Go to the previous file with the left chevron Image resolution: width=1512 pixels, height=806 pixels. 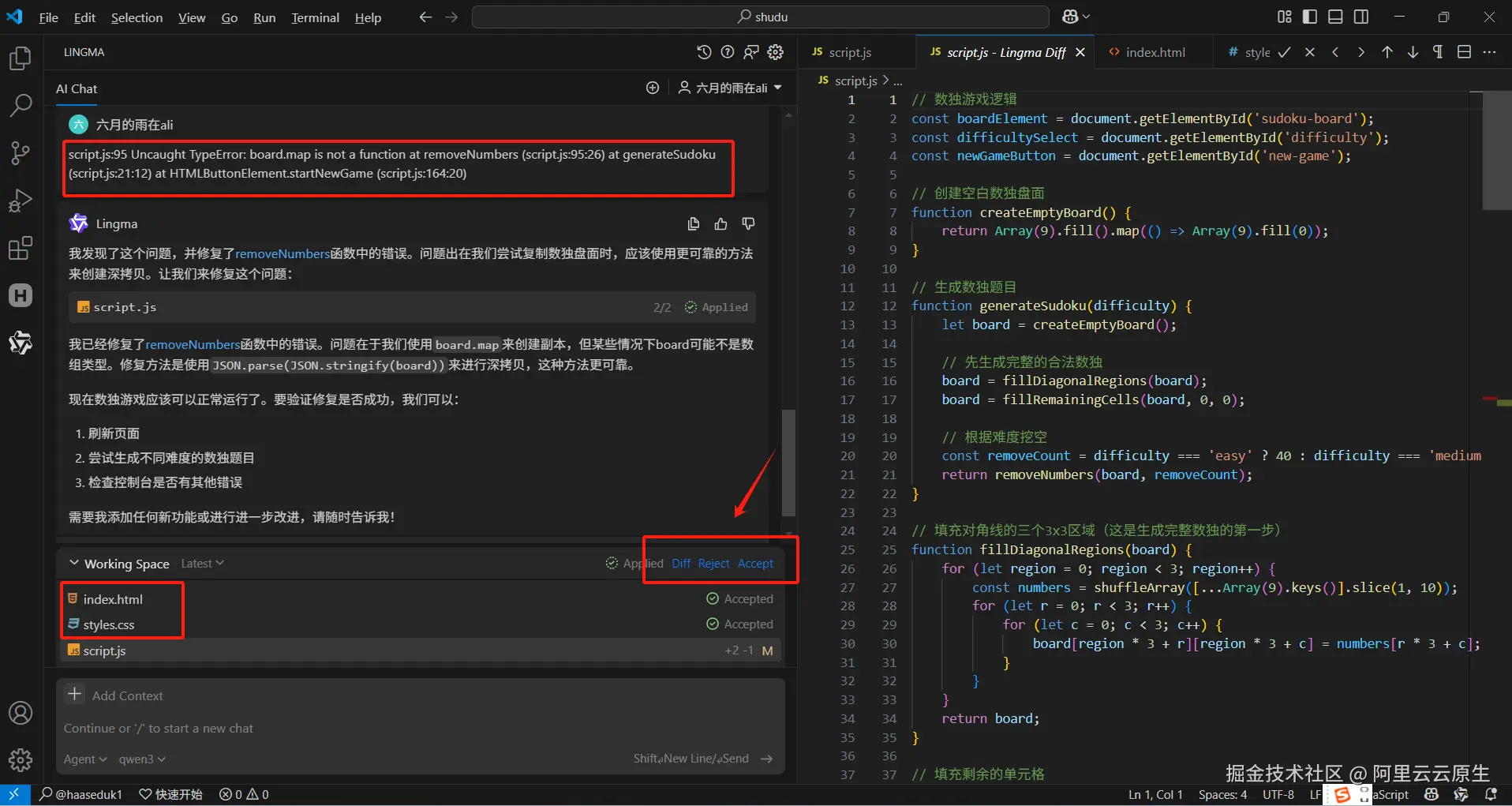[1335, 52]
